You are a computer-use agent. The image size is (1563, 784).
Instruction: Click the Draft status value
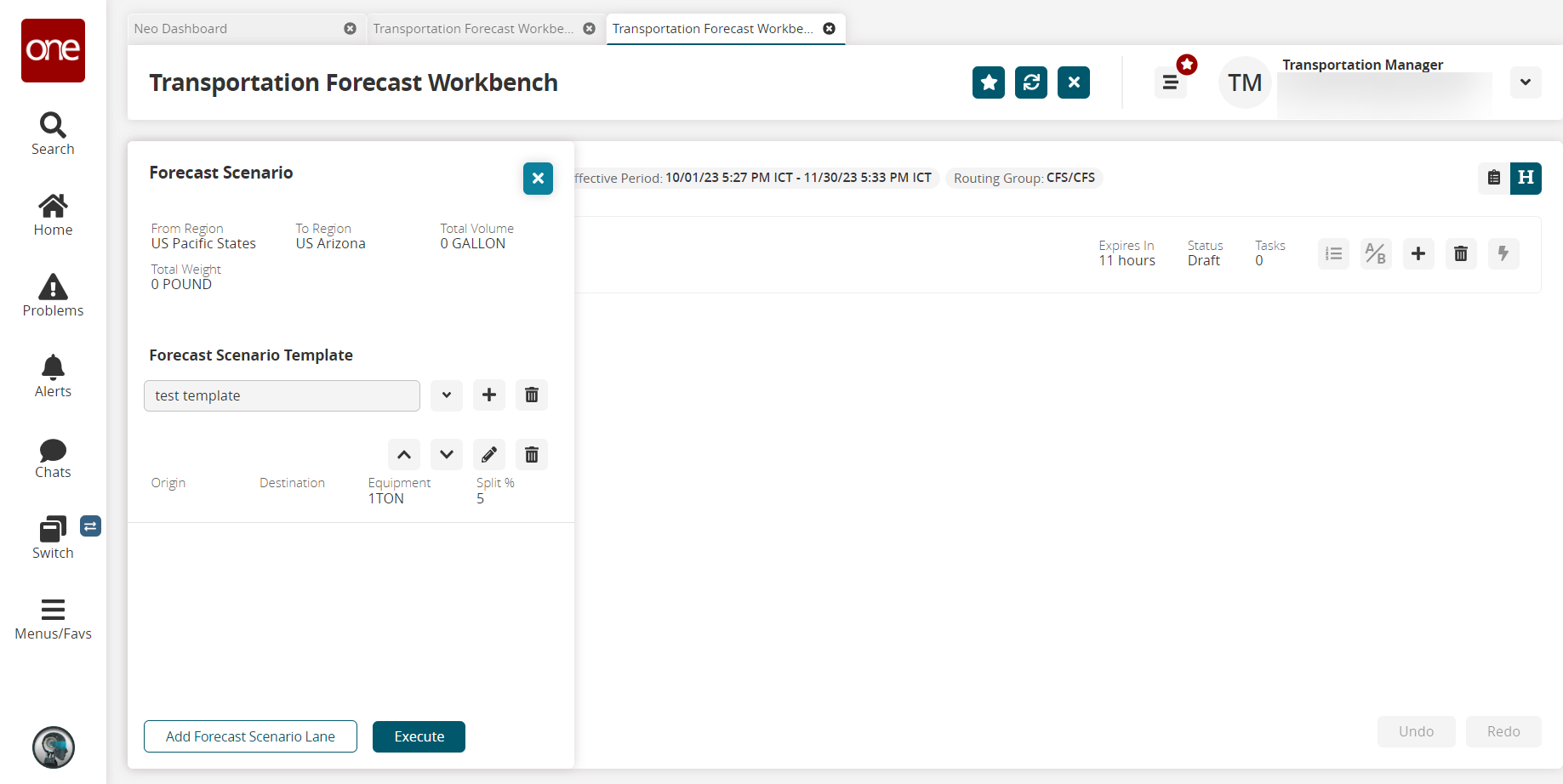point(1204,260)
